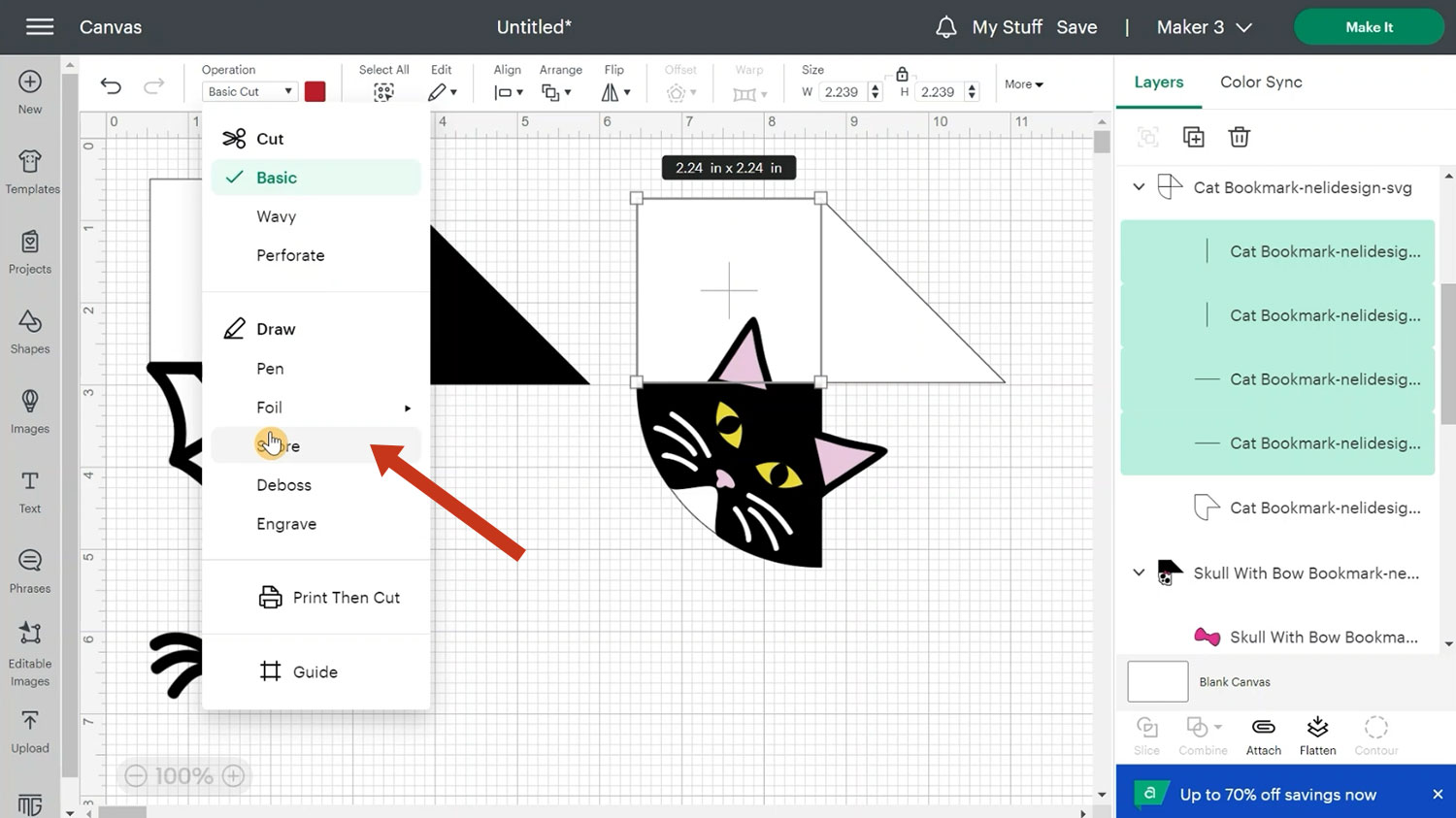The width and height of the screenshot is (1456, 818).
Task: Duplicate layer using the duplicate icon
Action: [1193, 137]
